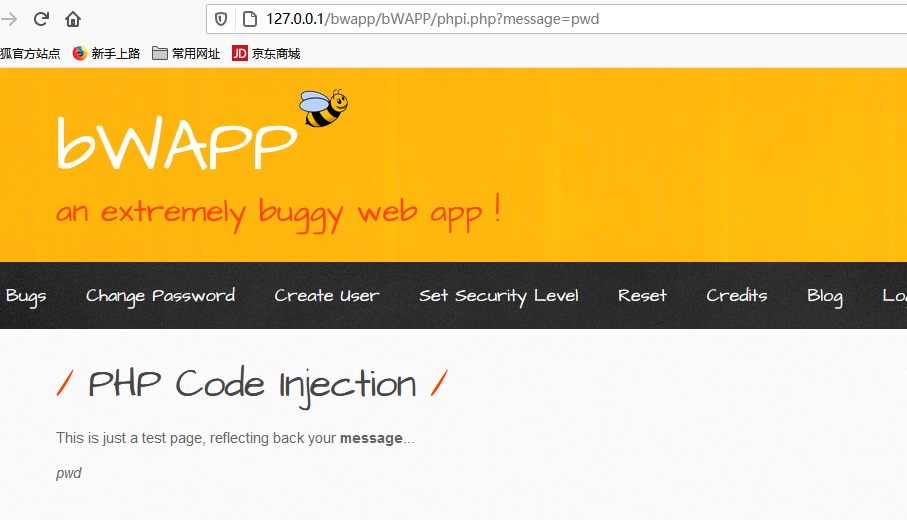Click the page info document icon

250,19
